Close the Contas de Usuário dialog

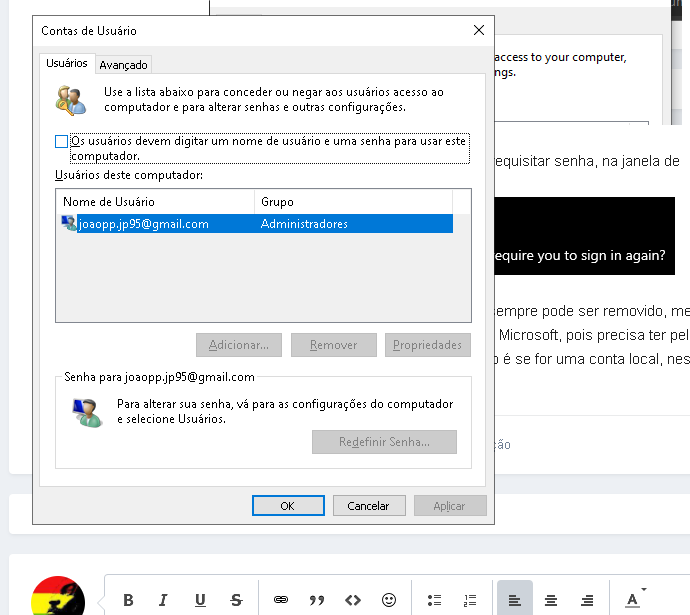pyautogui.click(x=479, y=30)
